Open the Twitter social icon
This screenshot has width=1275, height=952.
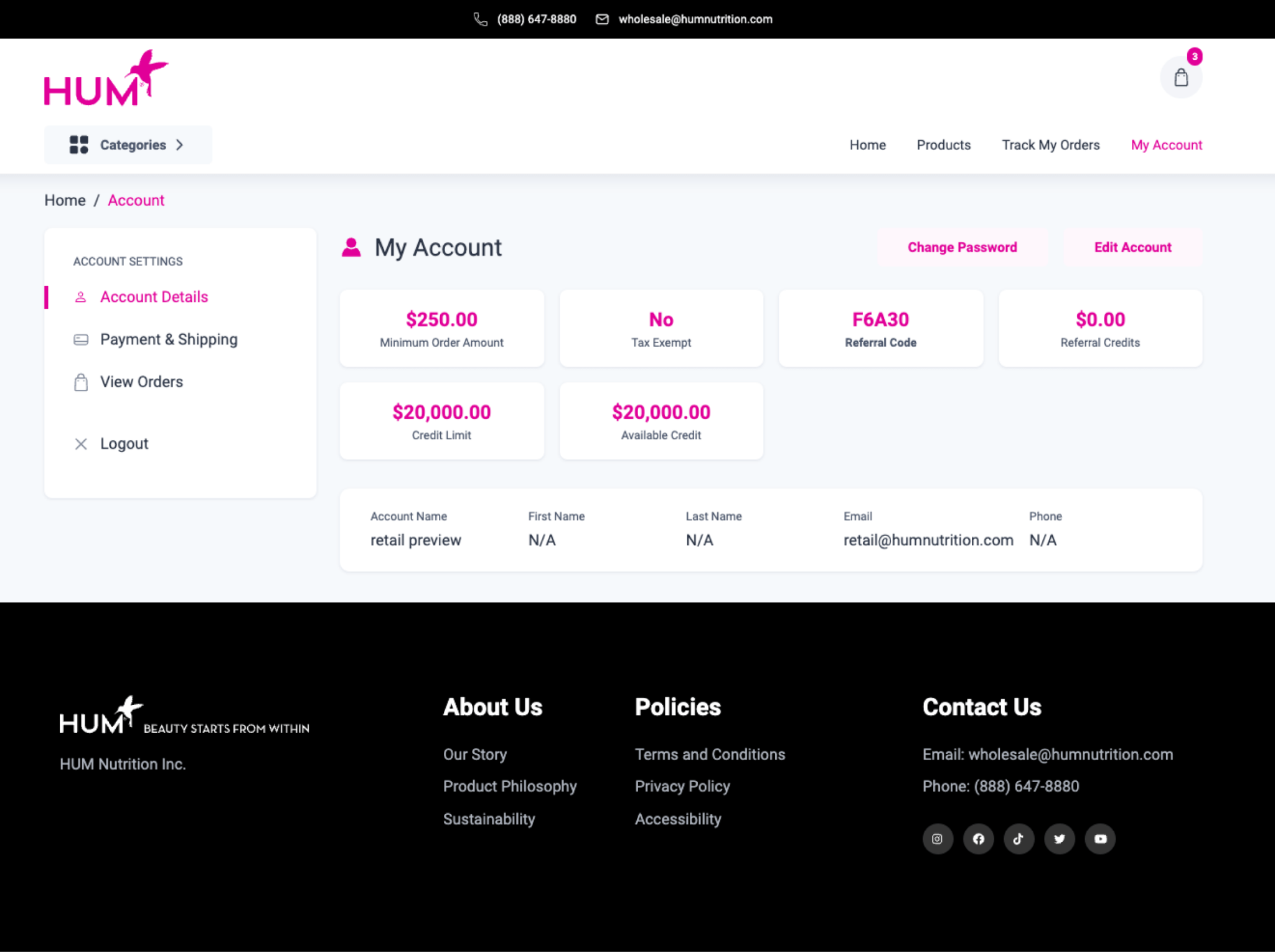1059,839
